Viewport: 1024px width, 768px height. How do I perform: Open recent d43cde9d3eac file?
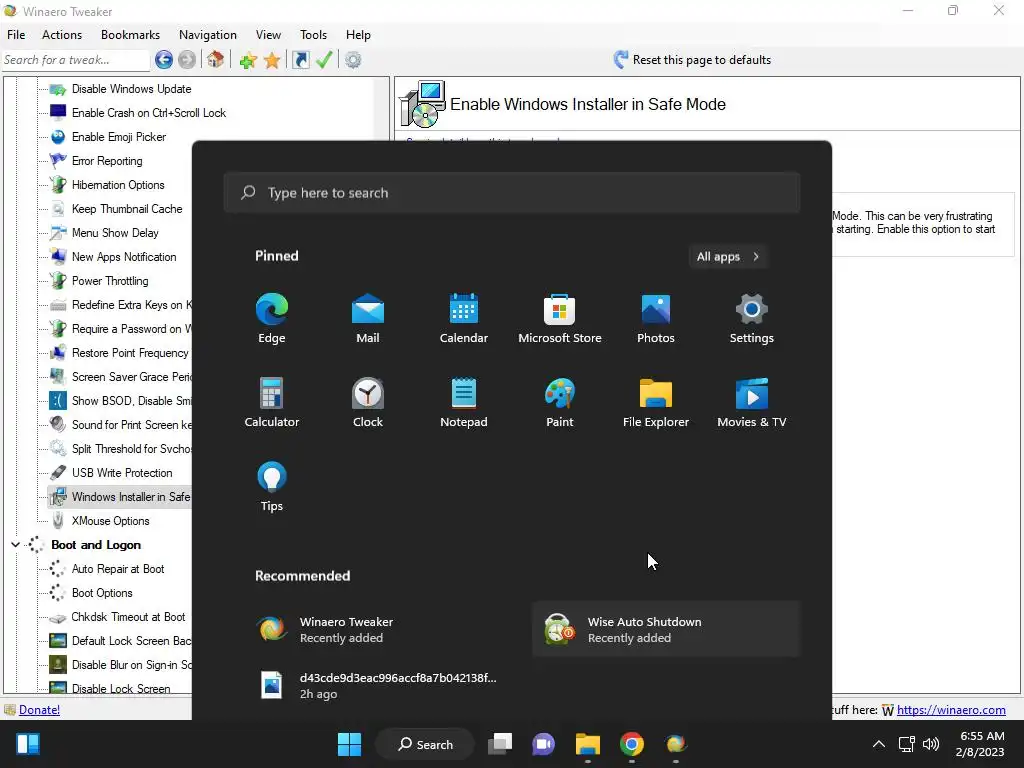(x=377, y=686)
